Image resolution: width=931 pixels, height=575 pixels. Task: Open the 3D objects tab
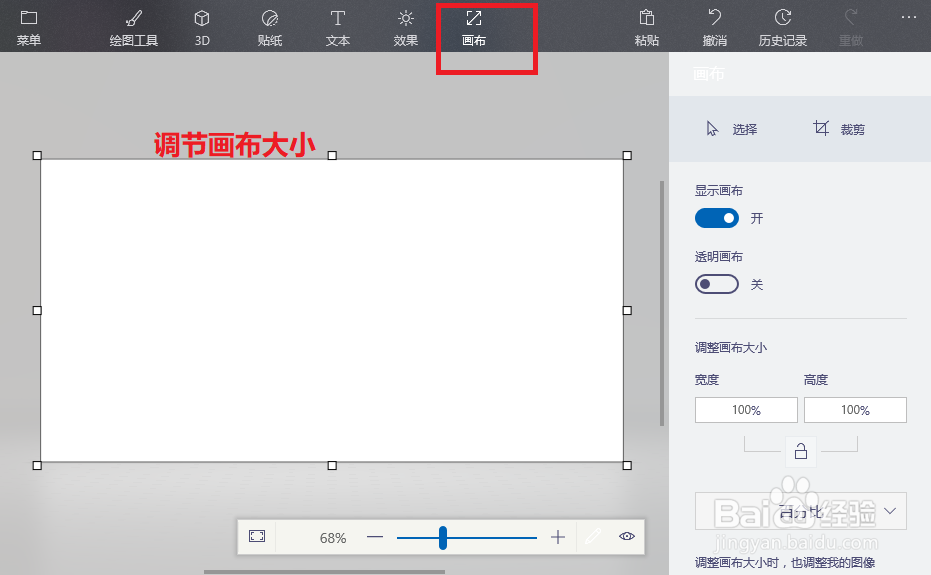click(202, 28)
